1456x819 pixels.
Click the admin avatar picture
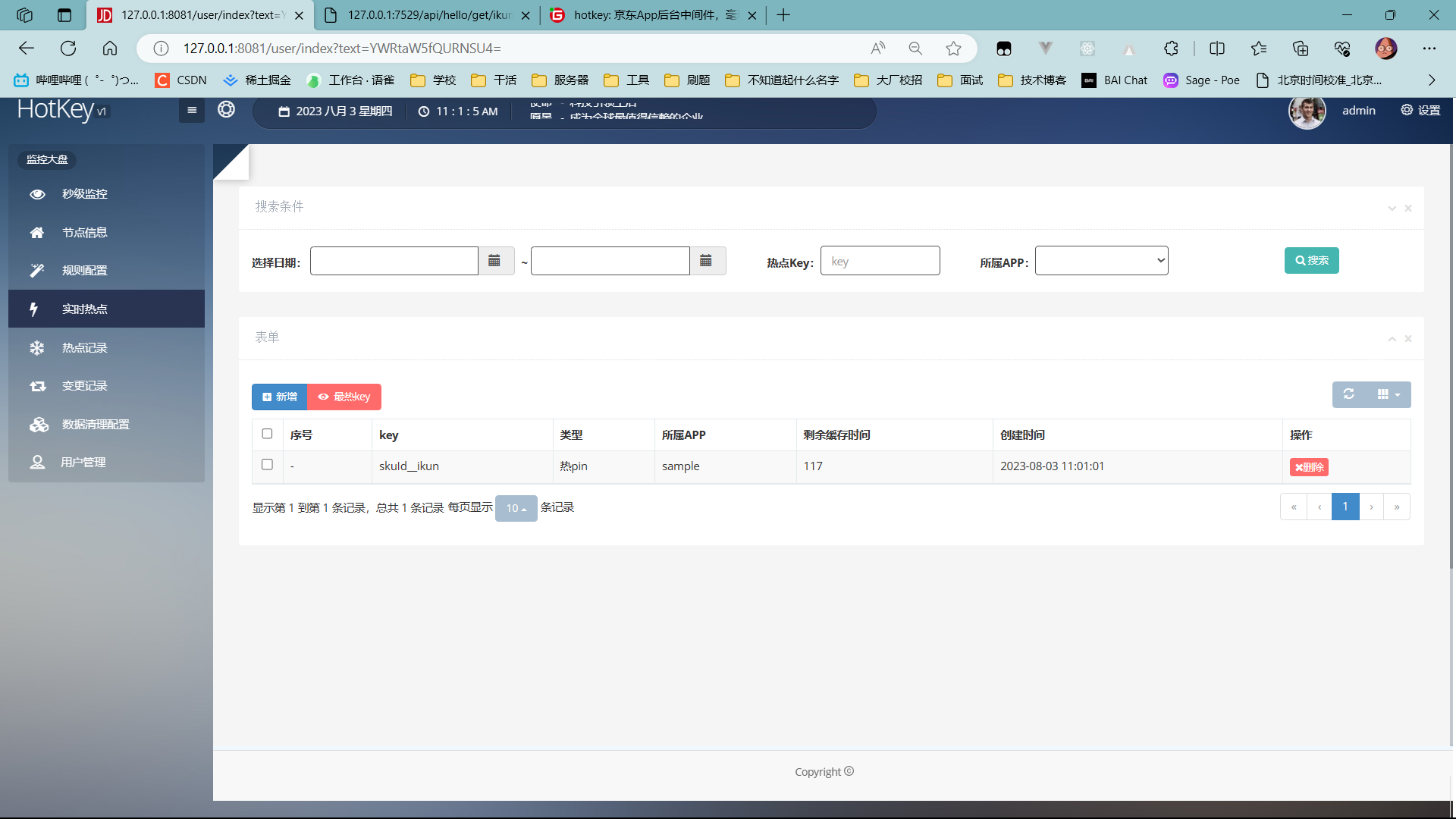(x=1307, y=111)
